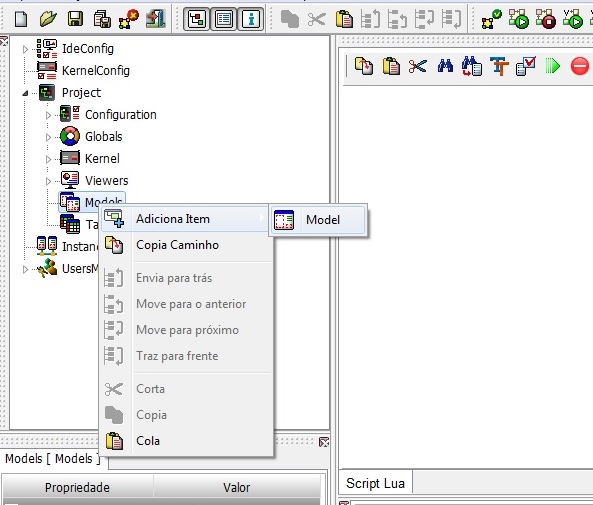Toggle the properties list view button
This screenshot has width=593, height=505.
click(224, 19)
